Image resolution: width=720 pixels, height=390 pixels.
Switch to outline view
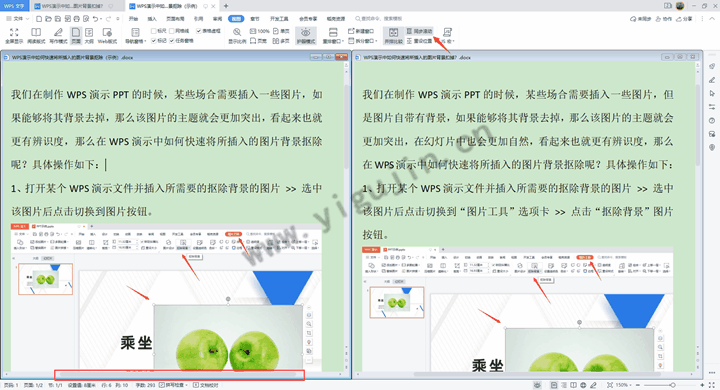89,36
